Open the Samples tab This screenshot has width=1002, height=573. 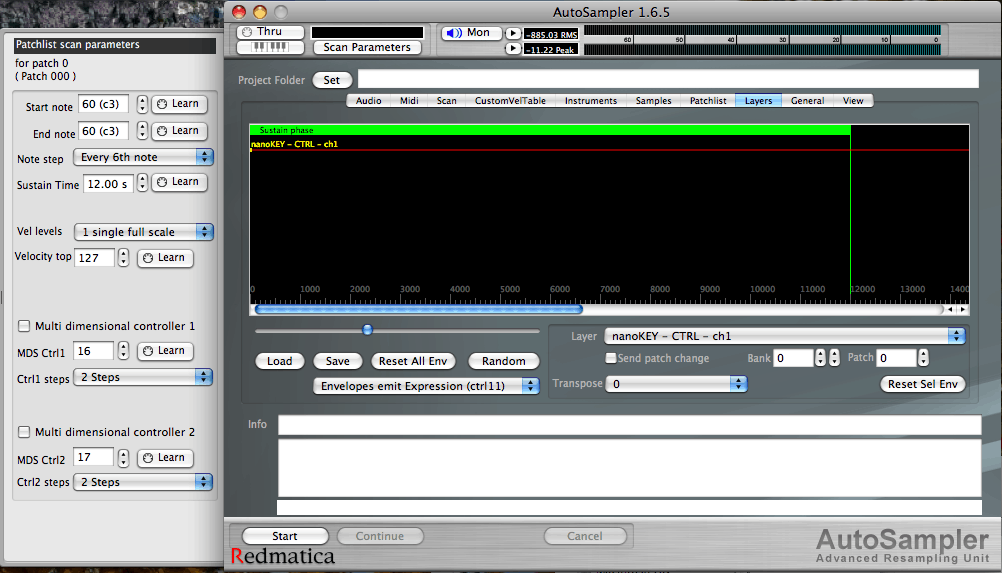point(654,101)
